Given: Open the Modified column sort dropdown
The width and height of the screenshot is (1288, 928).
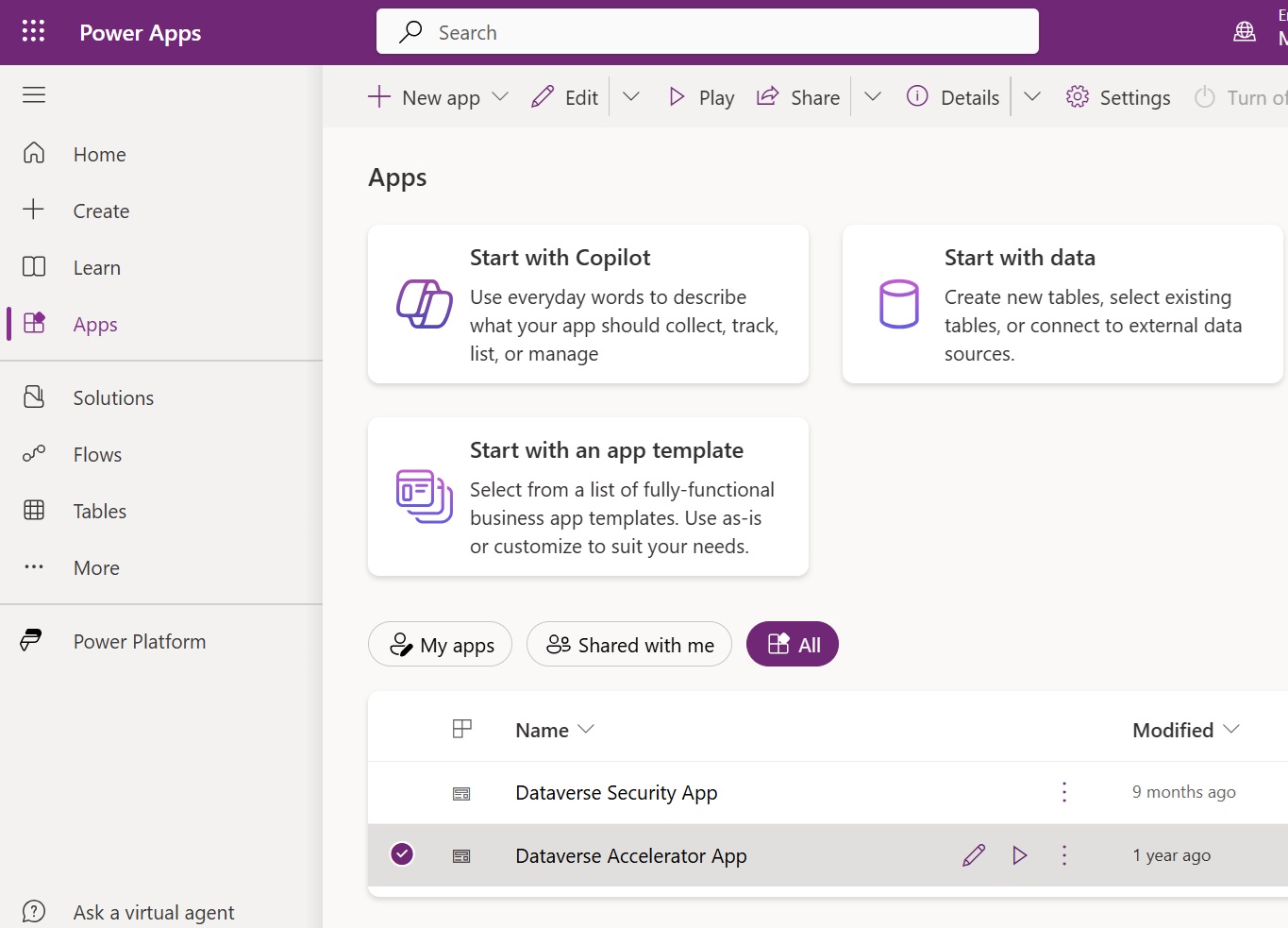Looking at the screenshot, I should [x=1230, y=730].
